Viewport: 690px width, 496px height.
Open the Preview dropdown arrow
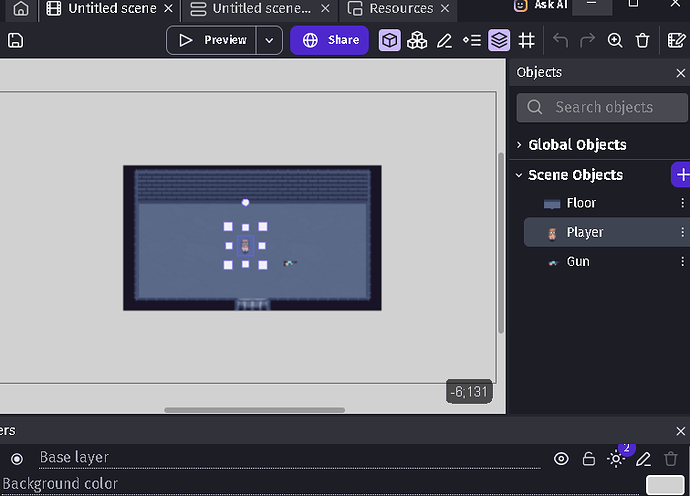pyautogui.click(x=269, y=41)
